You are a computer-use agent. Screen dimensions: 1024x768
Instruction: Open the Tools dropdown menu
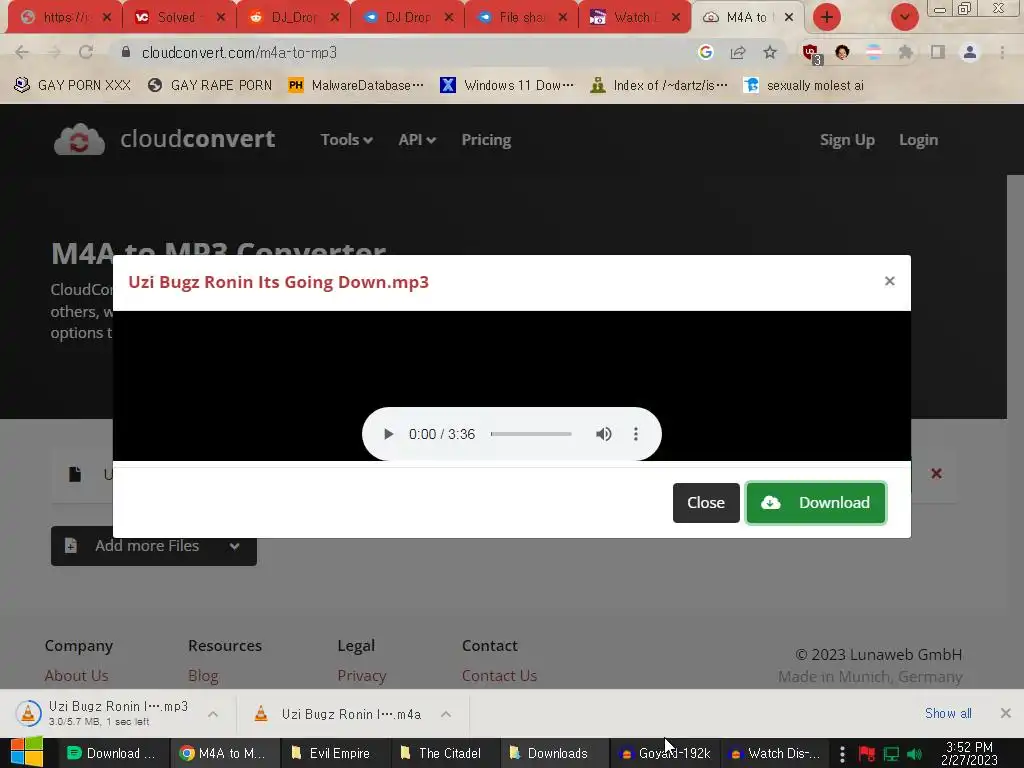346,140
